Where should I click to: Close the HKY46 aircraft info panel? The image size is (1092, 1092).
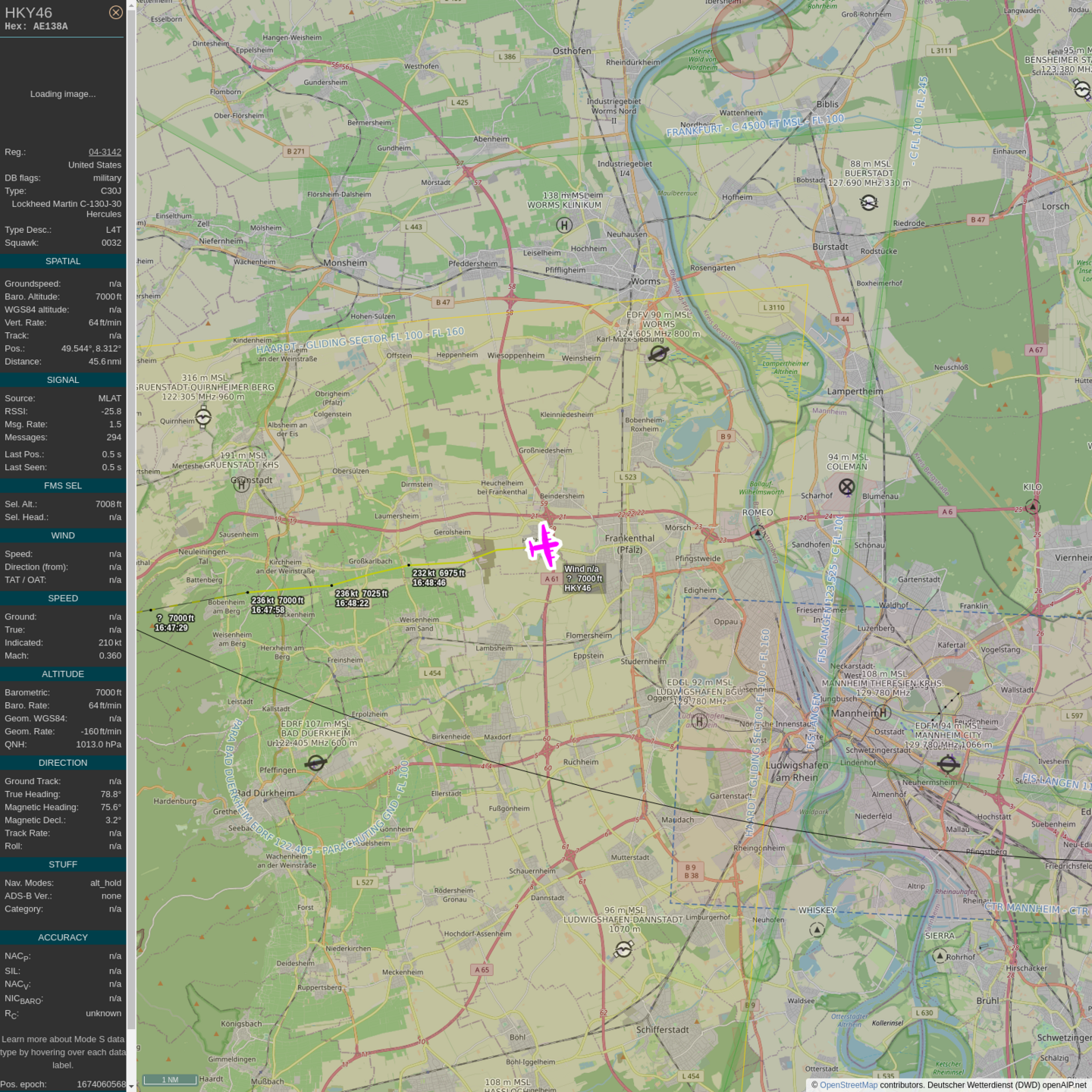pos(115,12)
